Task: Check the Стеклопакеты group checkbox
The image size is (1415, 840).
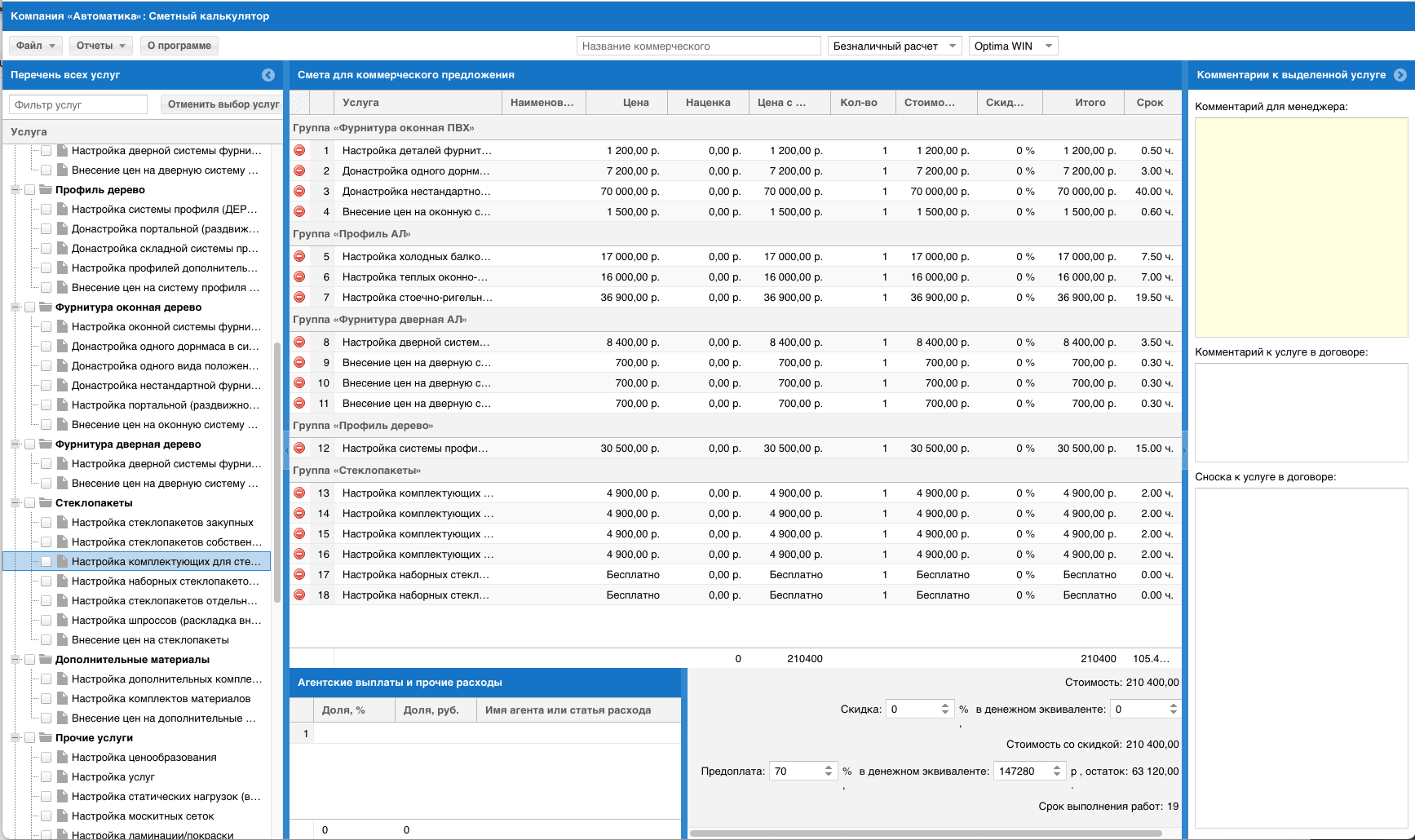Action: tap(30, 503)
